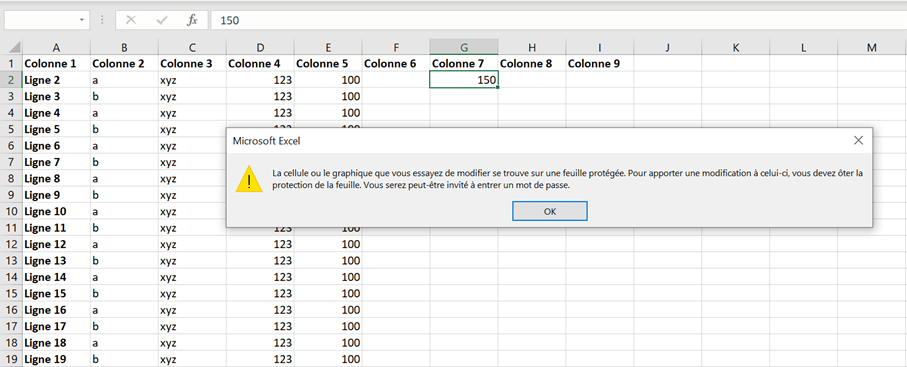
Task: Select row 19 header
Action: [x=12, y=359]
